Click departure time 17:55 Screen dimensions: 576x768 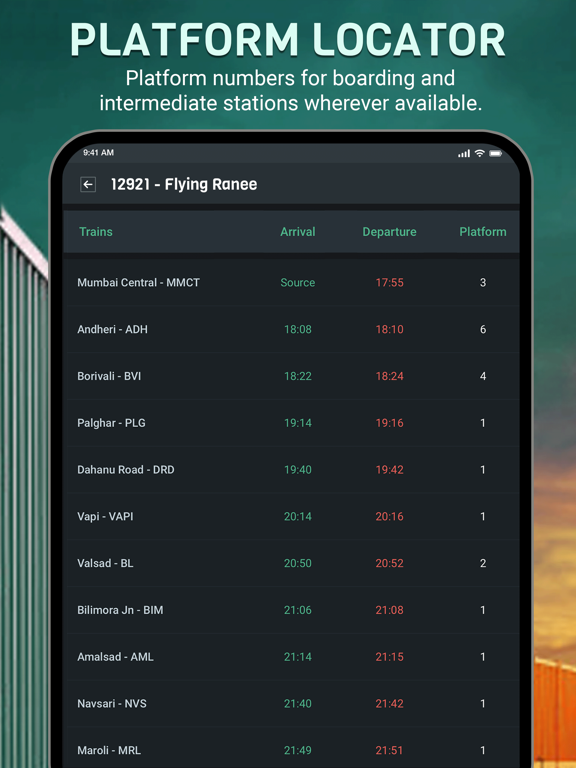tap(389, 283)
